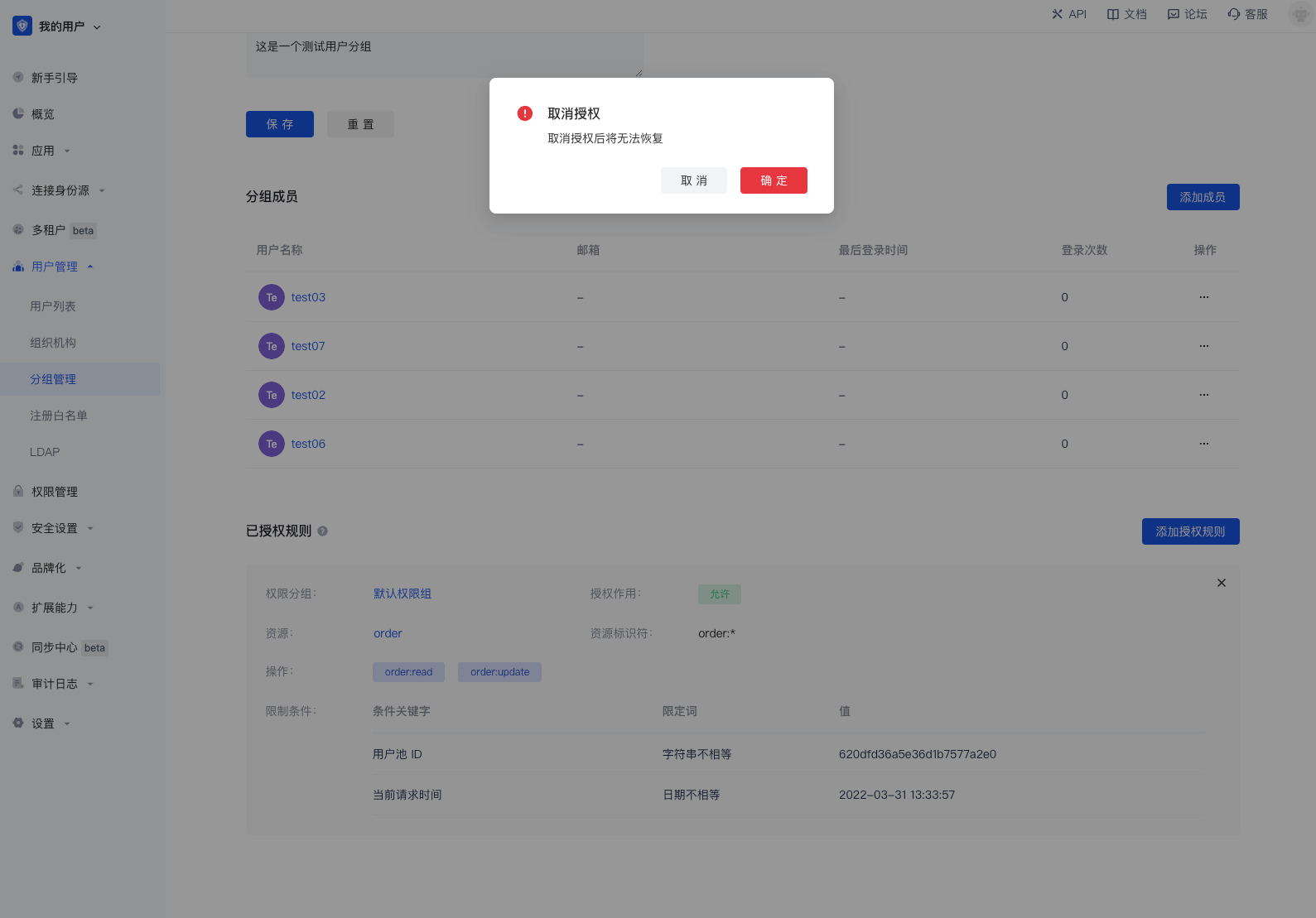
Task: Click the 默认权限组 permission group link
Action: [x=402, y=594]
